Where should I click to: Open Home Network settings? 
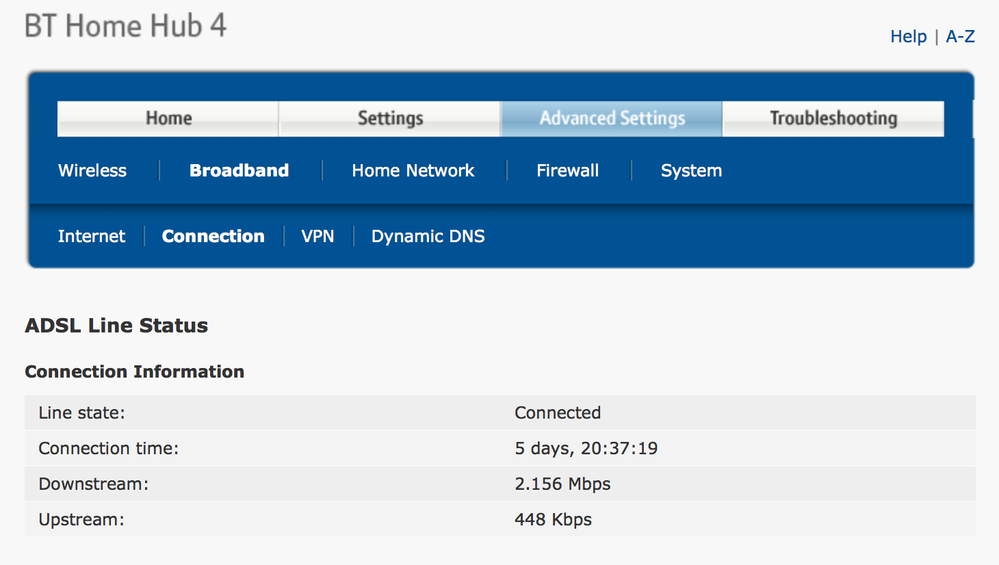413,171
